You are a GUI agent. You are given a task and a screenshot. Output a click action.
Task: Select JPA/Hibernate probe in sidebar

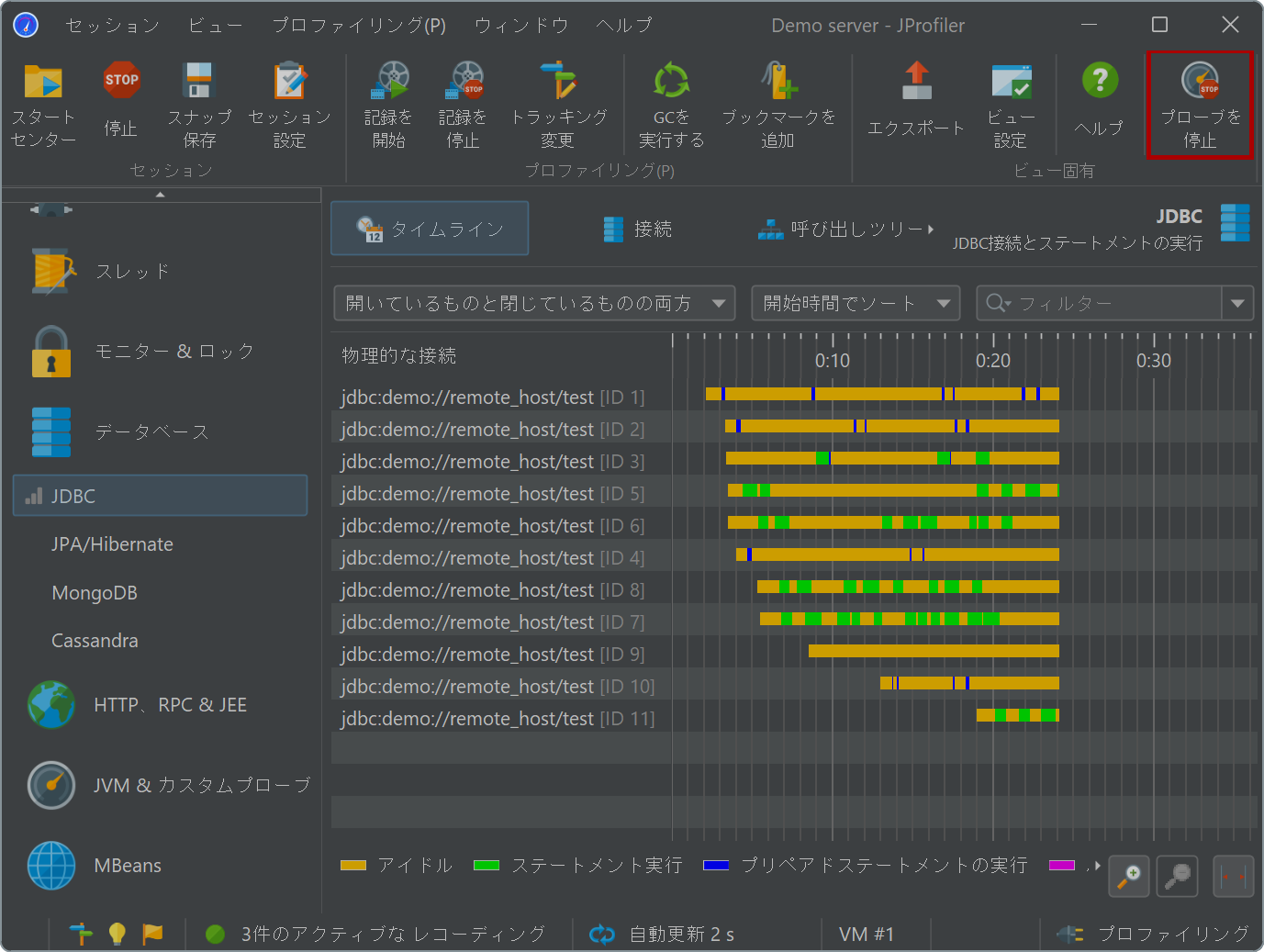coord(113,544)
